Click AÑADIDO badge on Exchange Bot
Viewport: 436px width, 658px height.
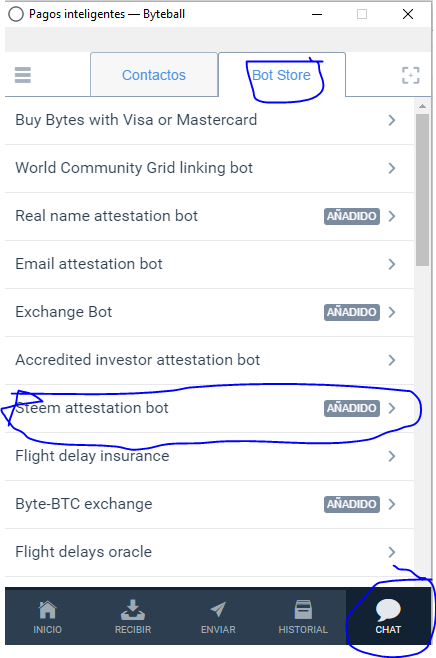352,312
